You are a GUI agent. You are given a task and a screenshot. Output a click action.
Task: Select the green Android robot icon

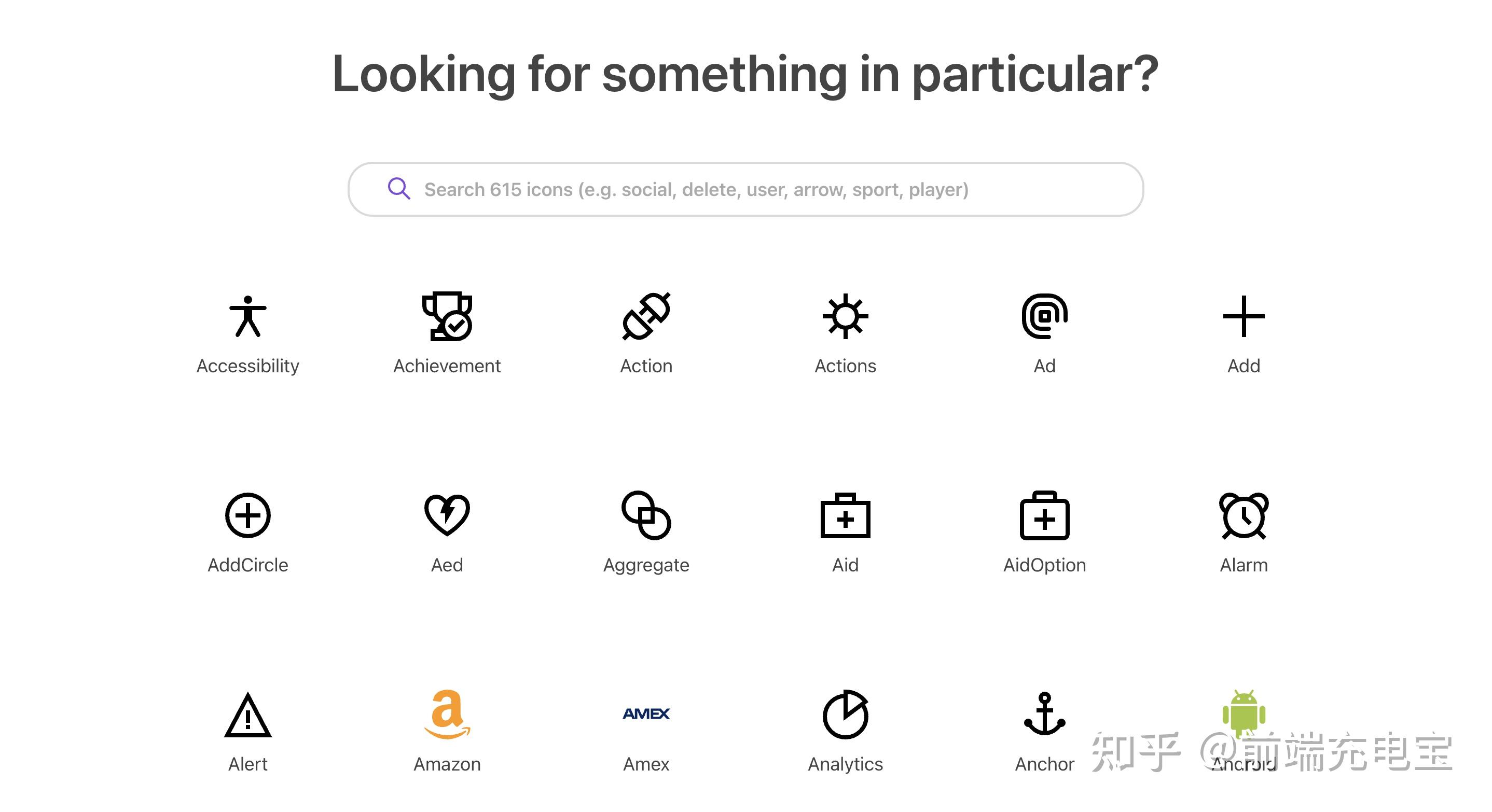tap(1244, 712)
